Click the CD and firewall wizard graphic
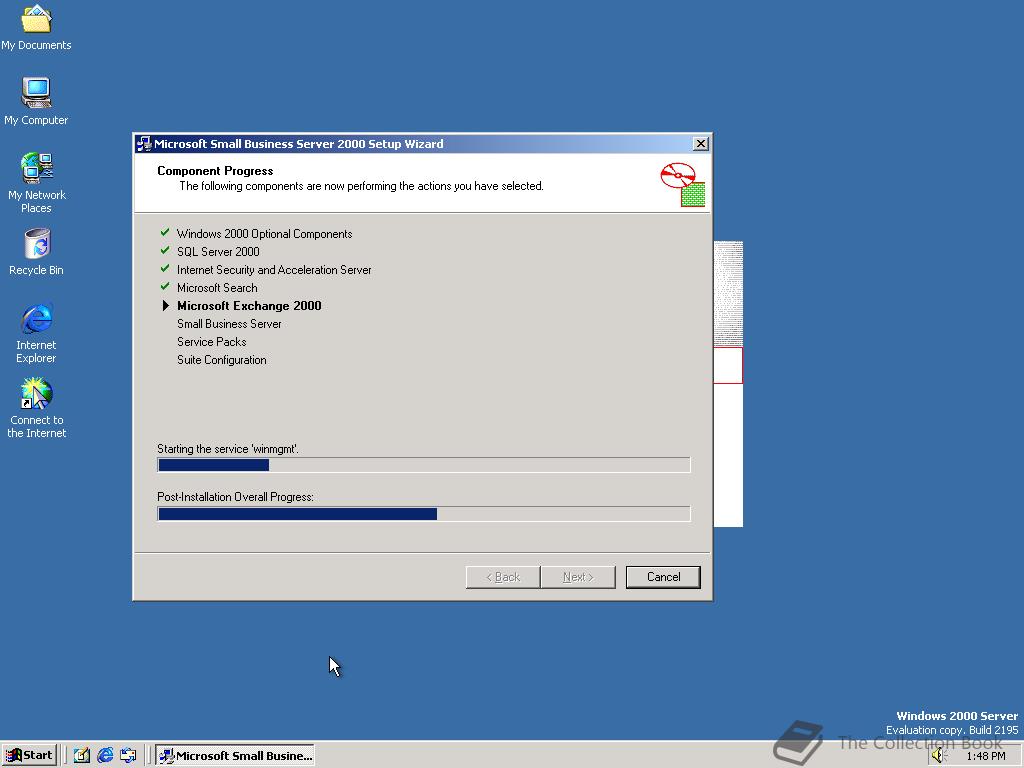 [x=682, y=185]
